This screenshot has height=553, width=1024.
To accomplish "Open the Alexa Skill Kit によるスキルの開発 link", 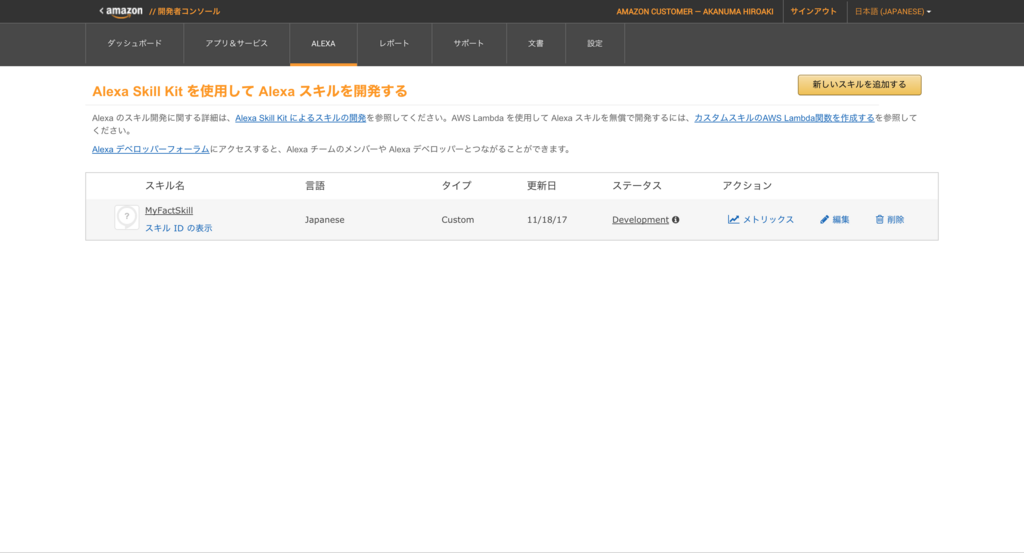I will [x=300, y=118].
